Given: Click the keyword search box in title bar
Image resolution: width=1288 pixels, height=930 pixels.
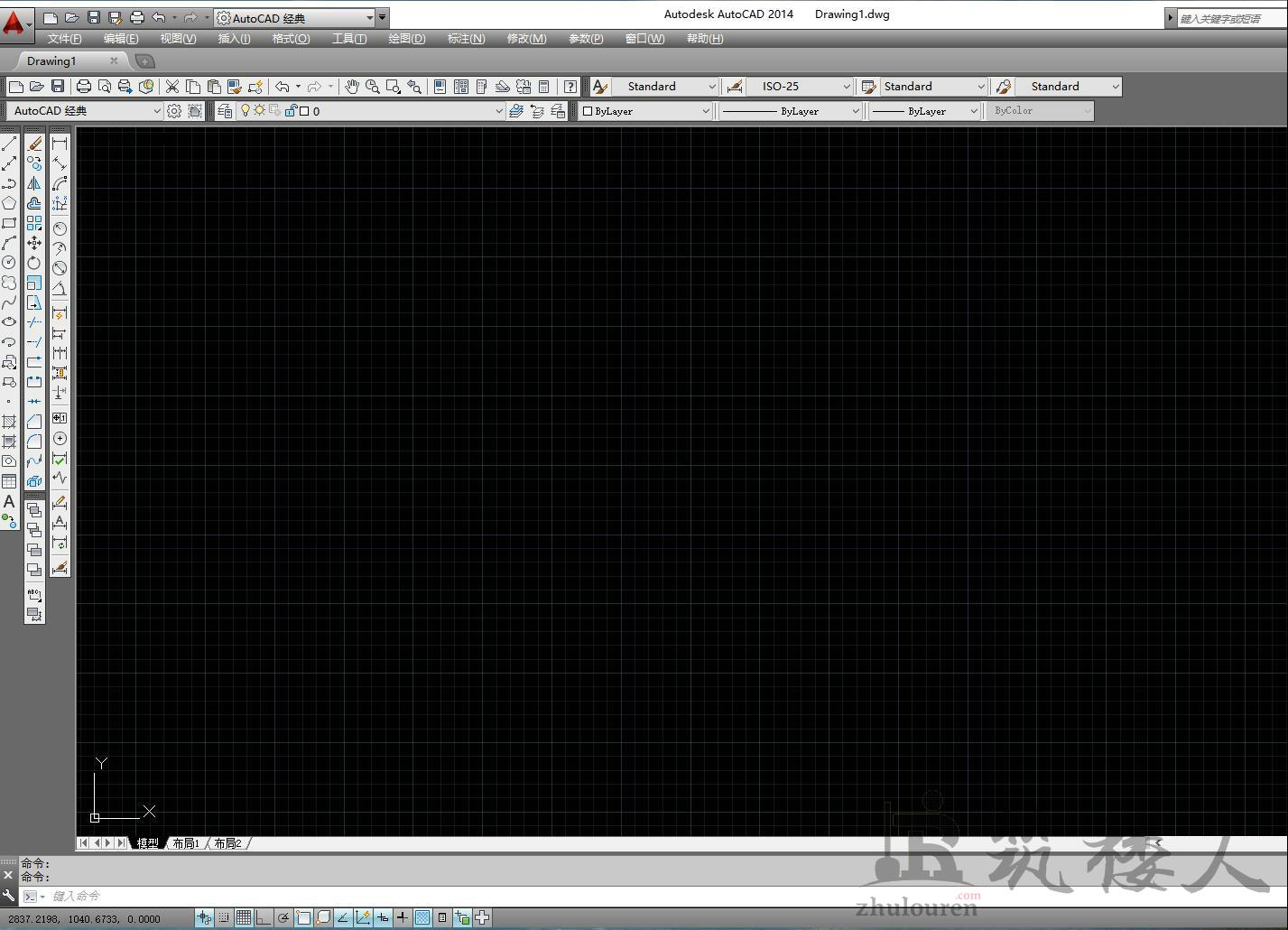Looking at the screenshot, I should click(1231, 18).
